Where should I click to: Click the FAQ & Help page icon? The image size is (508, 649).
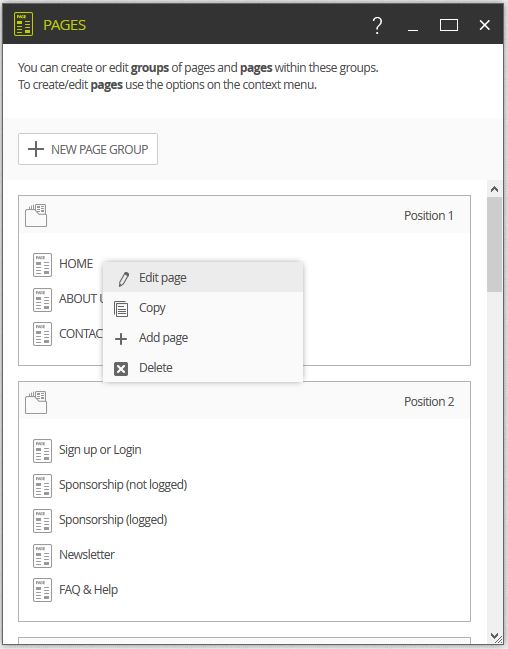[x=42, y=590]
